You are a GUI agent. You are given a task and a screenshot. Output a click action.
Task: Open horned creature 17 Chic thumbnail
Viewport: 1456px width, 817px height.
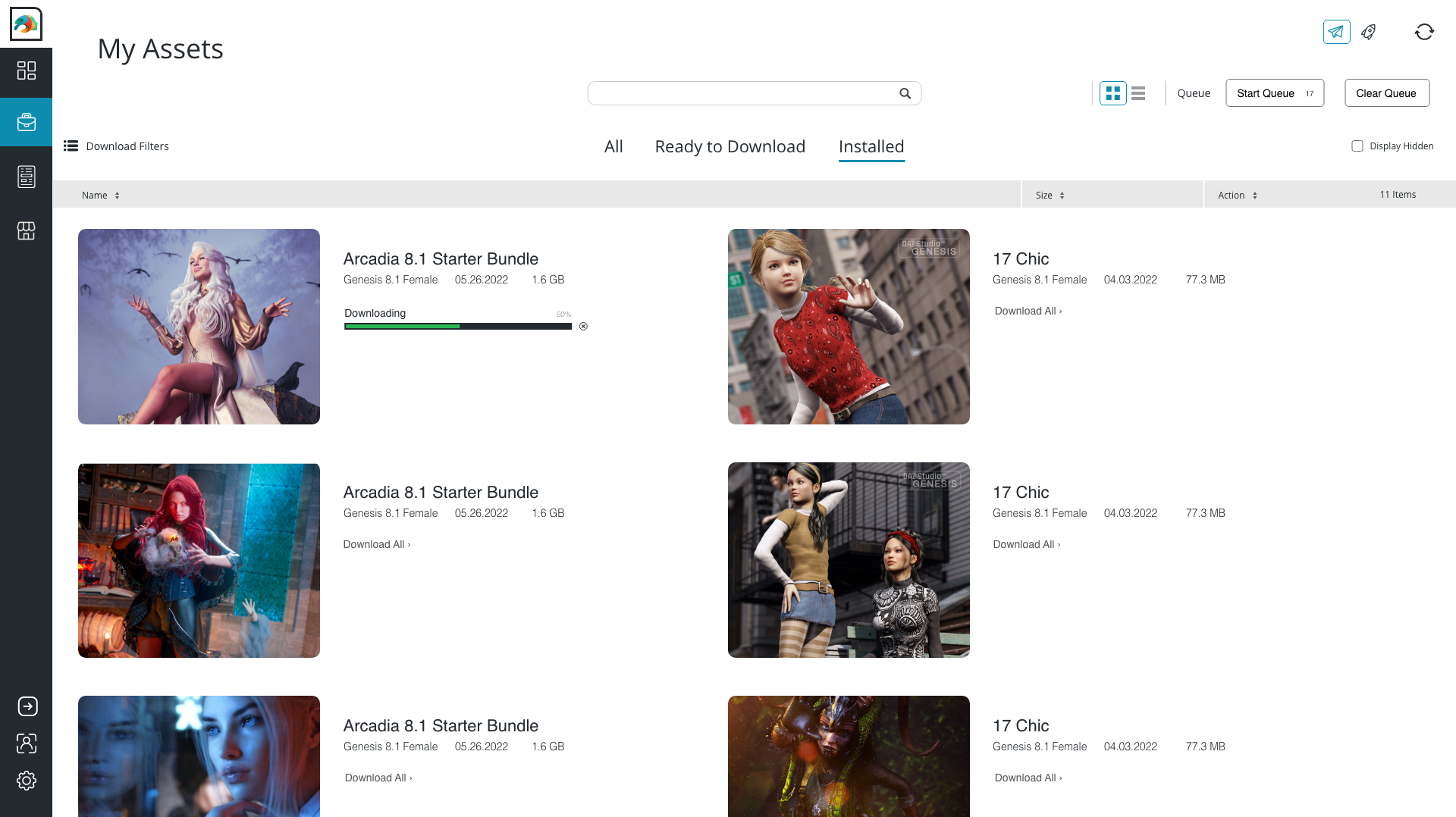849,756
